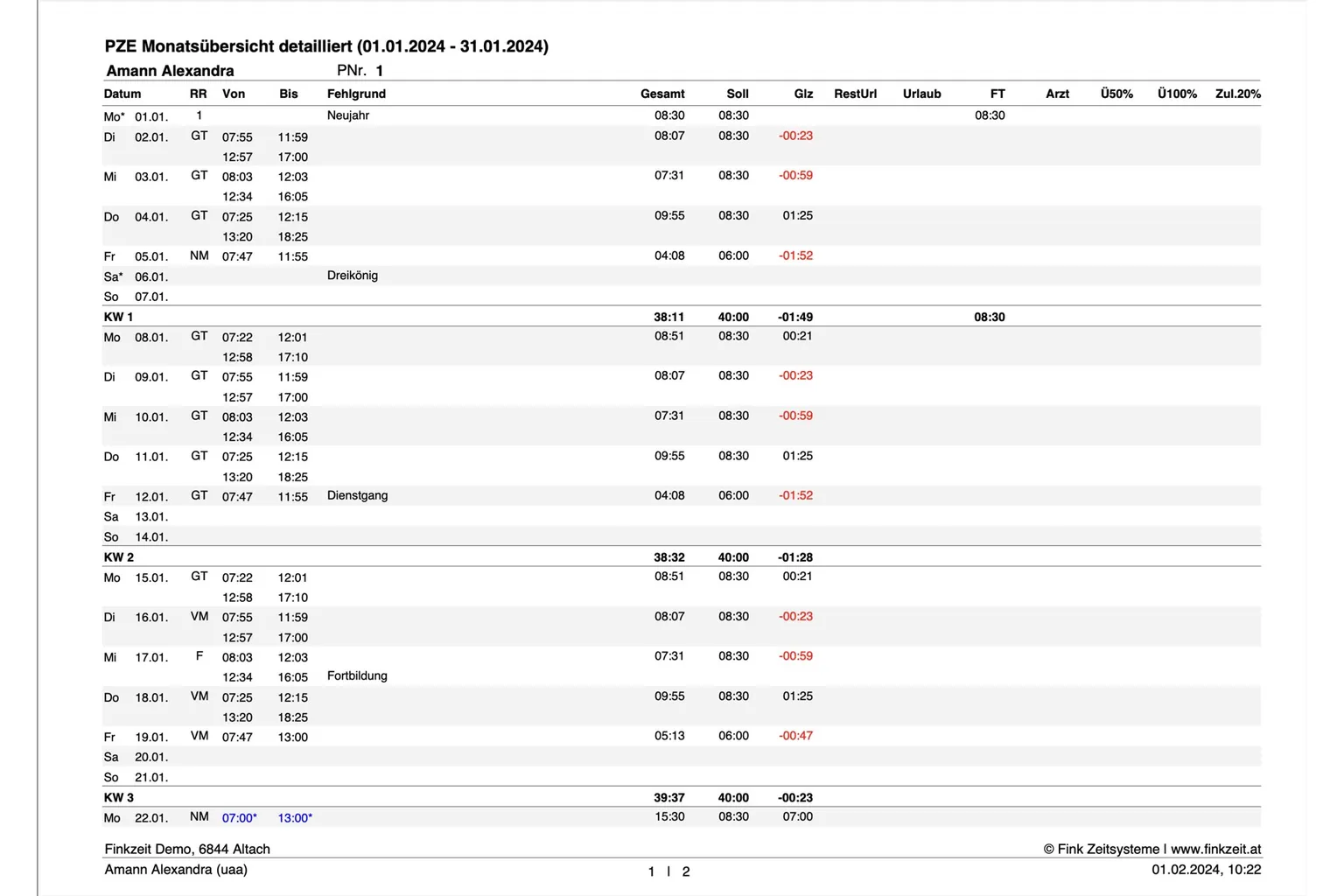This screenshot has width=1344, height=896.
Task: Click the RestUrl column header
Action: click(x=855, y=94)
